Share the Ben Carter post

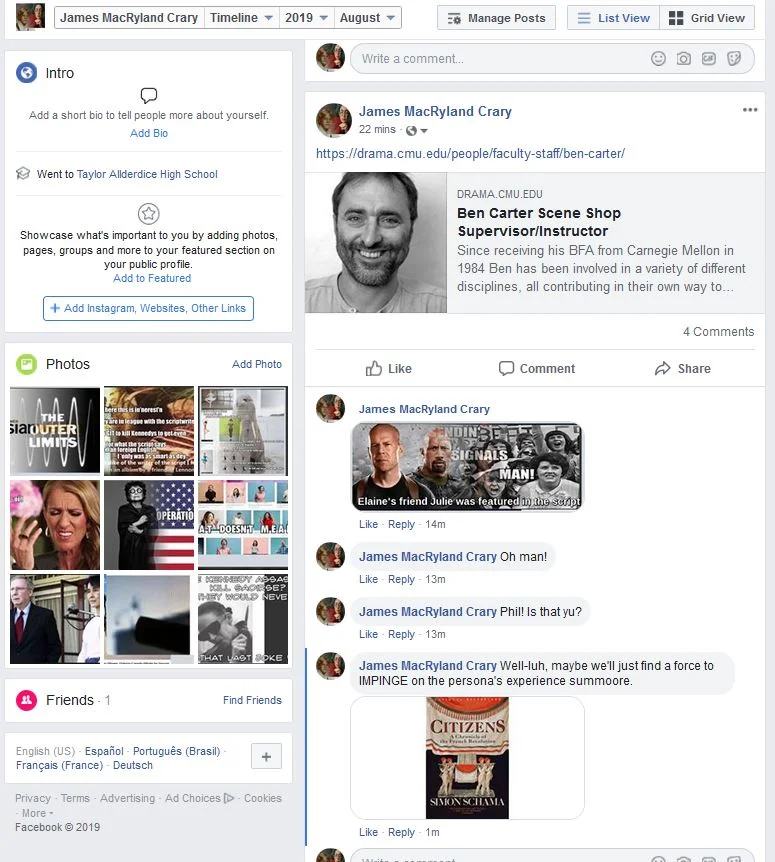tap(683, 368)
